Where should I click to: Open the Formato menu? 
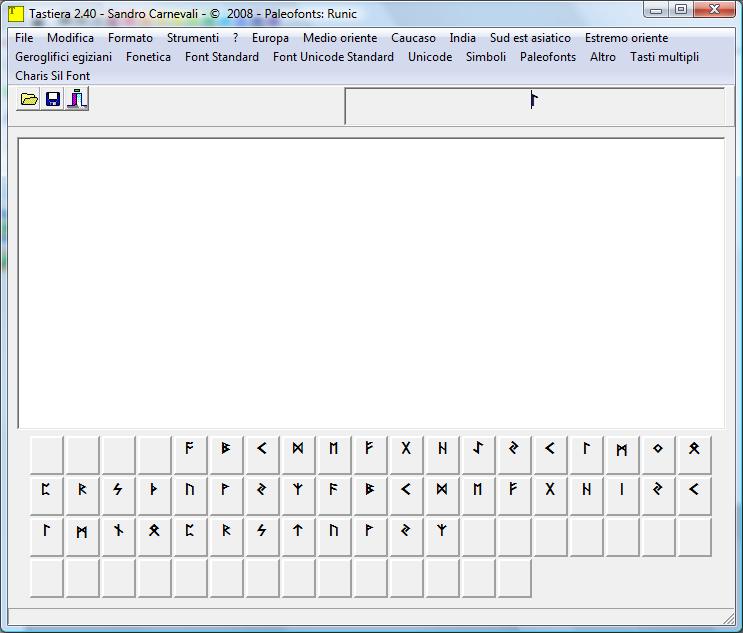[x=130, y=38]
